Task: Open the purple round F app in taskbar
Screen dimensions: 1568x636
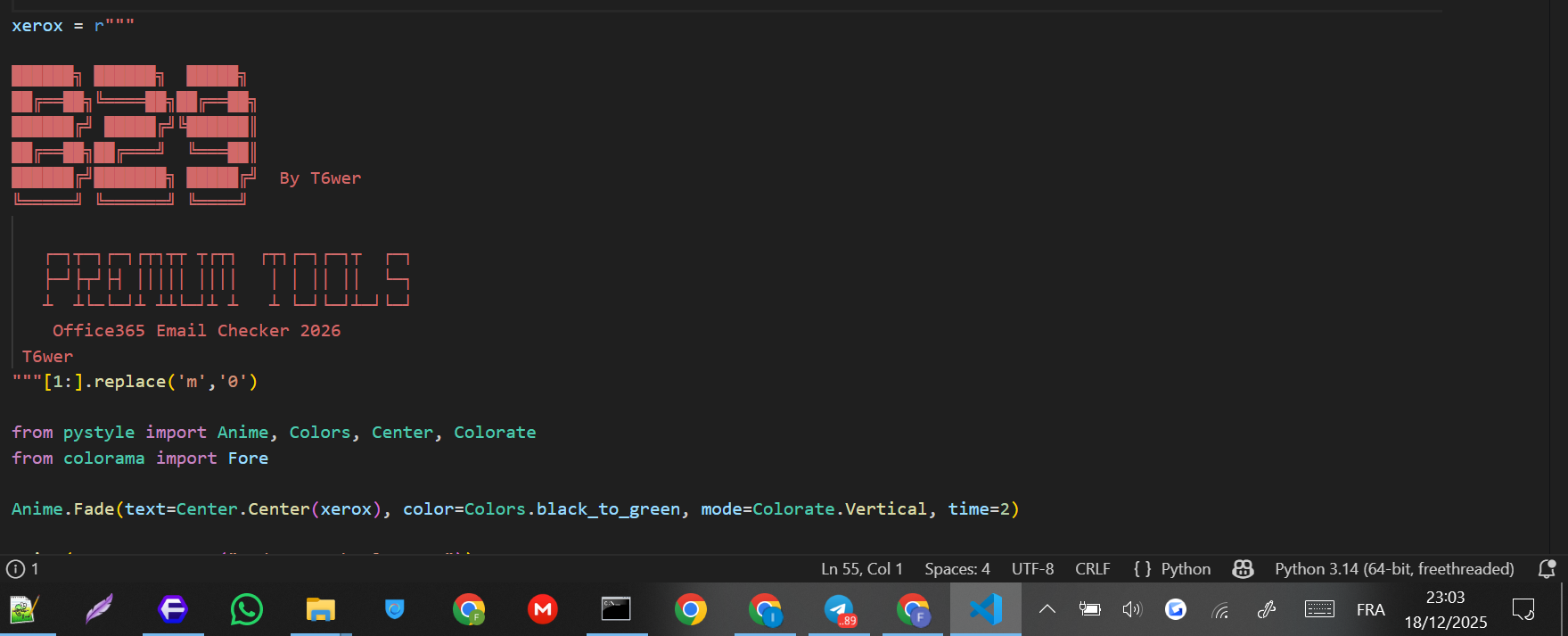Action: 173,610
